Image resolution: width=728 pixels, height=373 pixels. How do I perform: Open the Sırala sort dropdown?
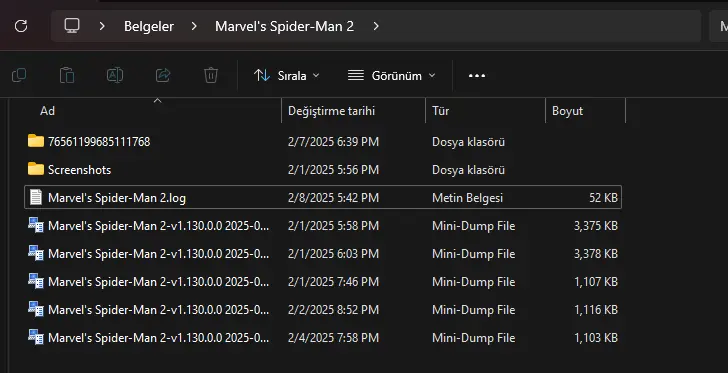287,76
